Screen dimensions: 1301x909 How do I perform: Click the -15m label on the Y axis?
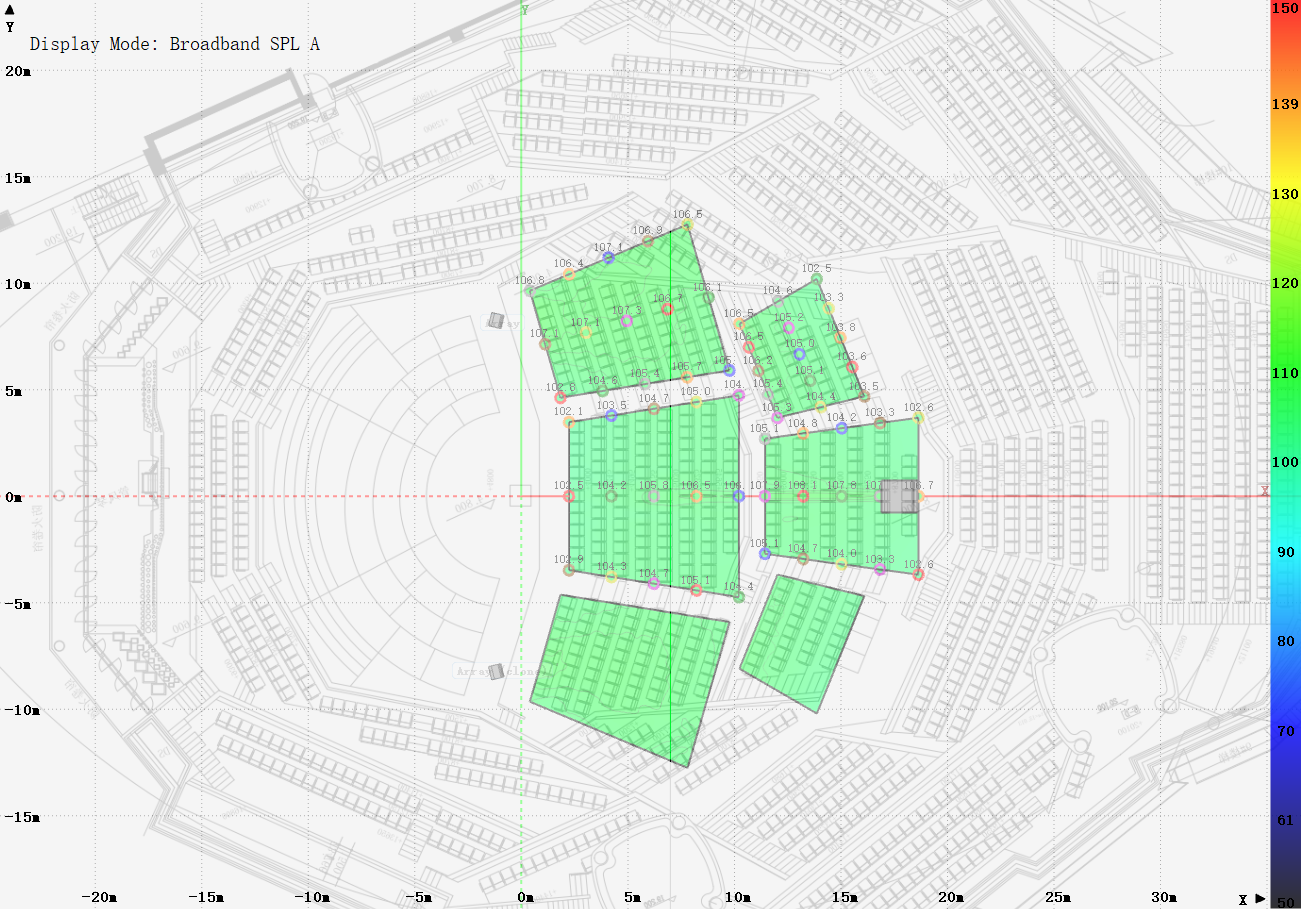coord(20,817)
